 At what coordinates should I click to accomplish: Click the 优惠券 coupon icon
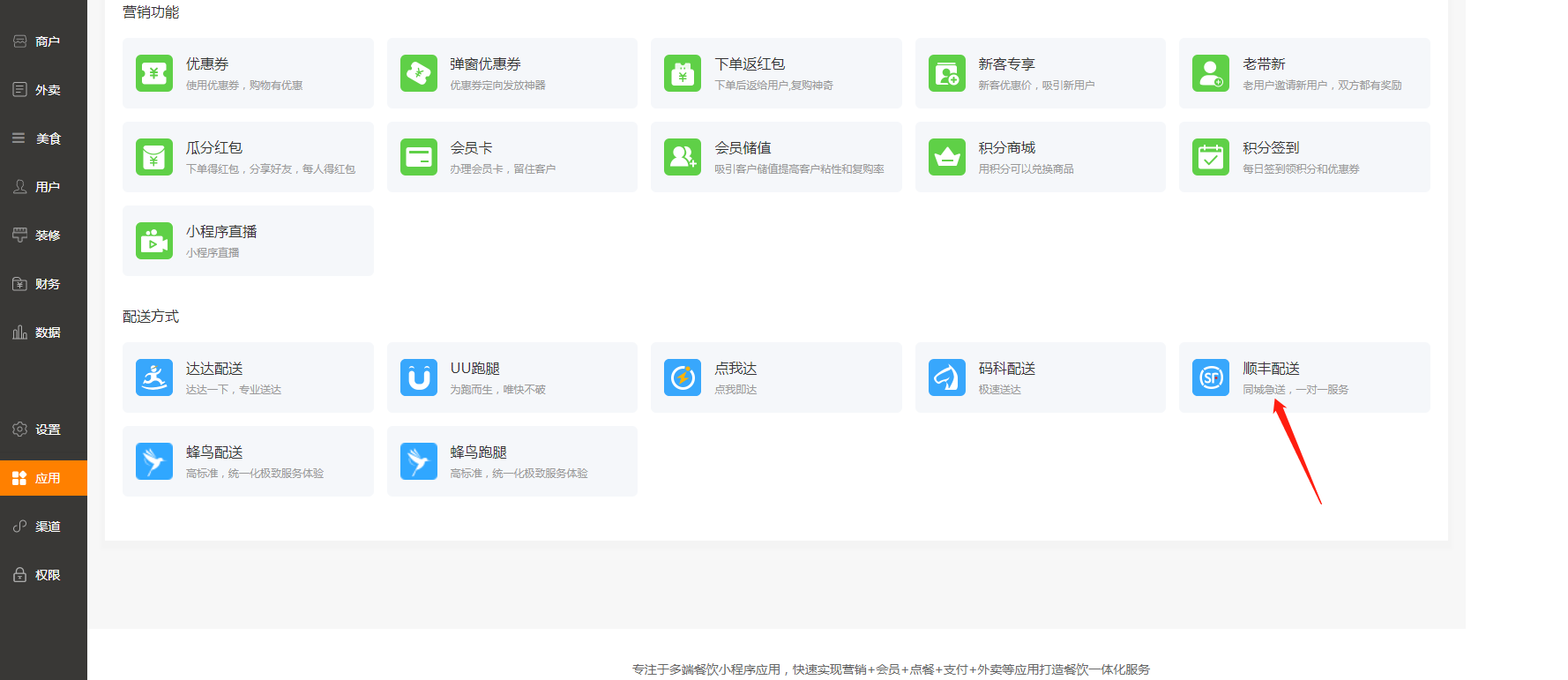[x=154, y=73]
